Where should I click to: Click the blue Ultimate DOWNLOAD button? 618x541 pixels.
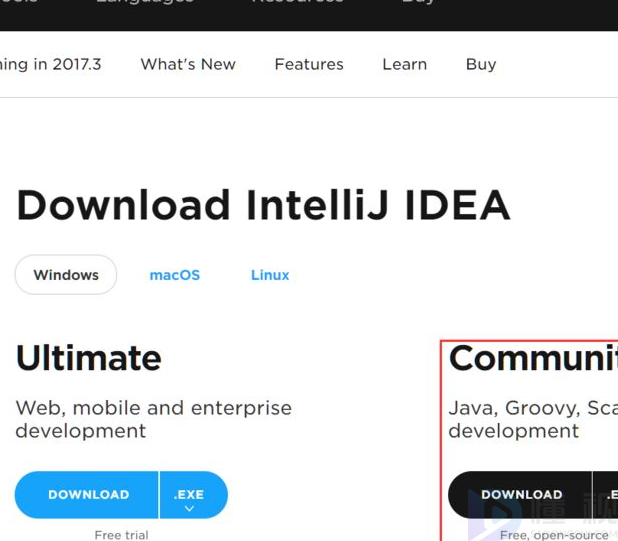pyautogui.click(x=87, y=495)
